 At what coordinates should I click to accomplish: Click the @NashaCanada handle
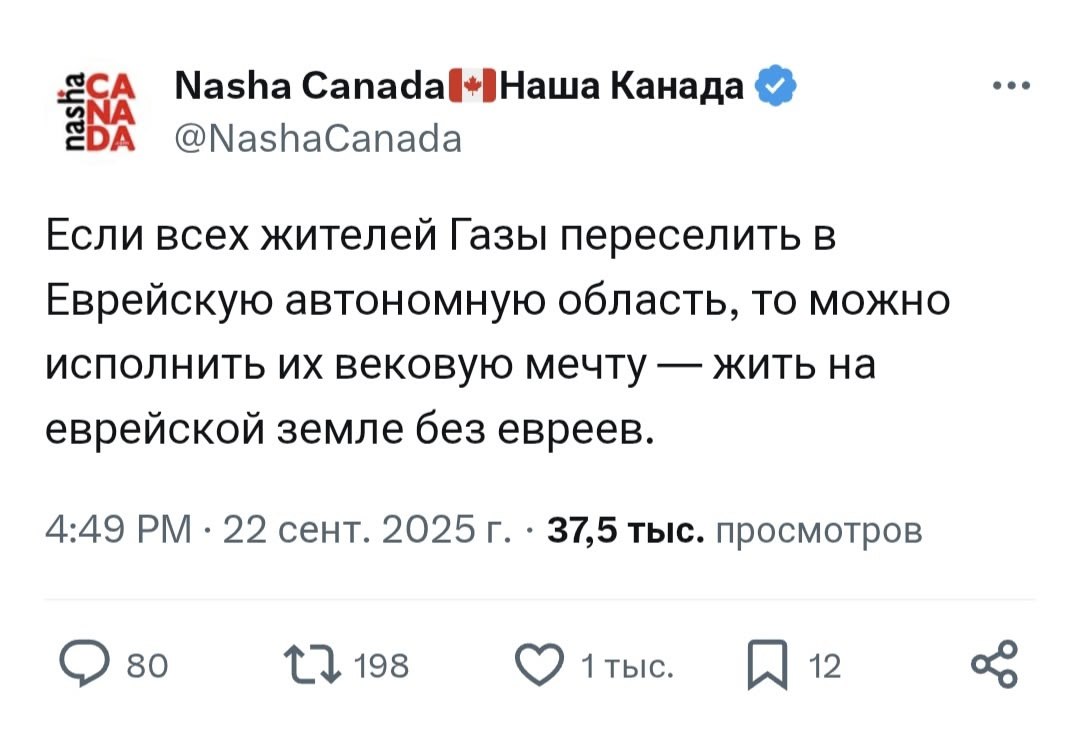click(x=318, y=139)
